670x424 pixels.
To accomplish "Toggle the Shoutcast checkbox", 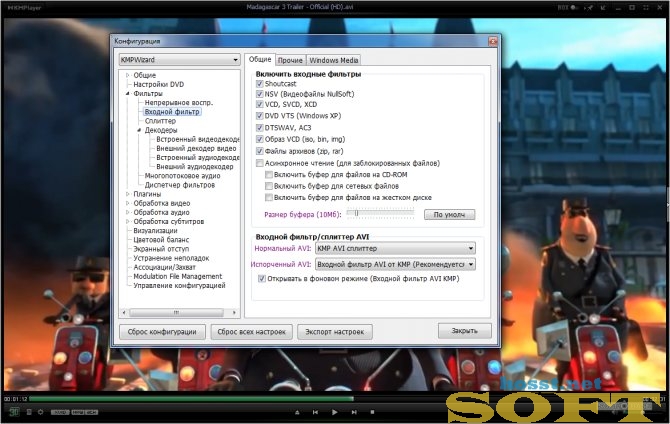I will click(x=259, y=84).
